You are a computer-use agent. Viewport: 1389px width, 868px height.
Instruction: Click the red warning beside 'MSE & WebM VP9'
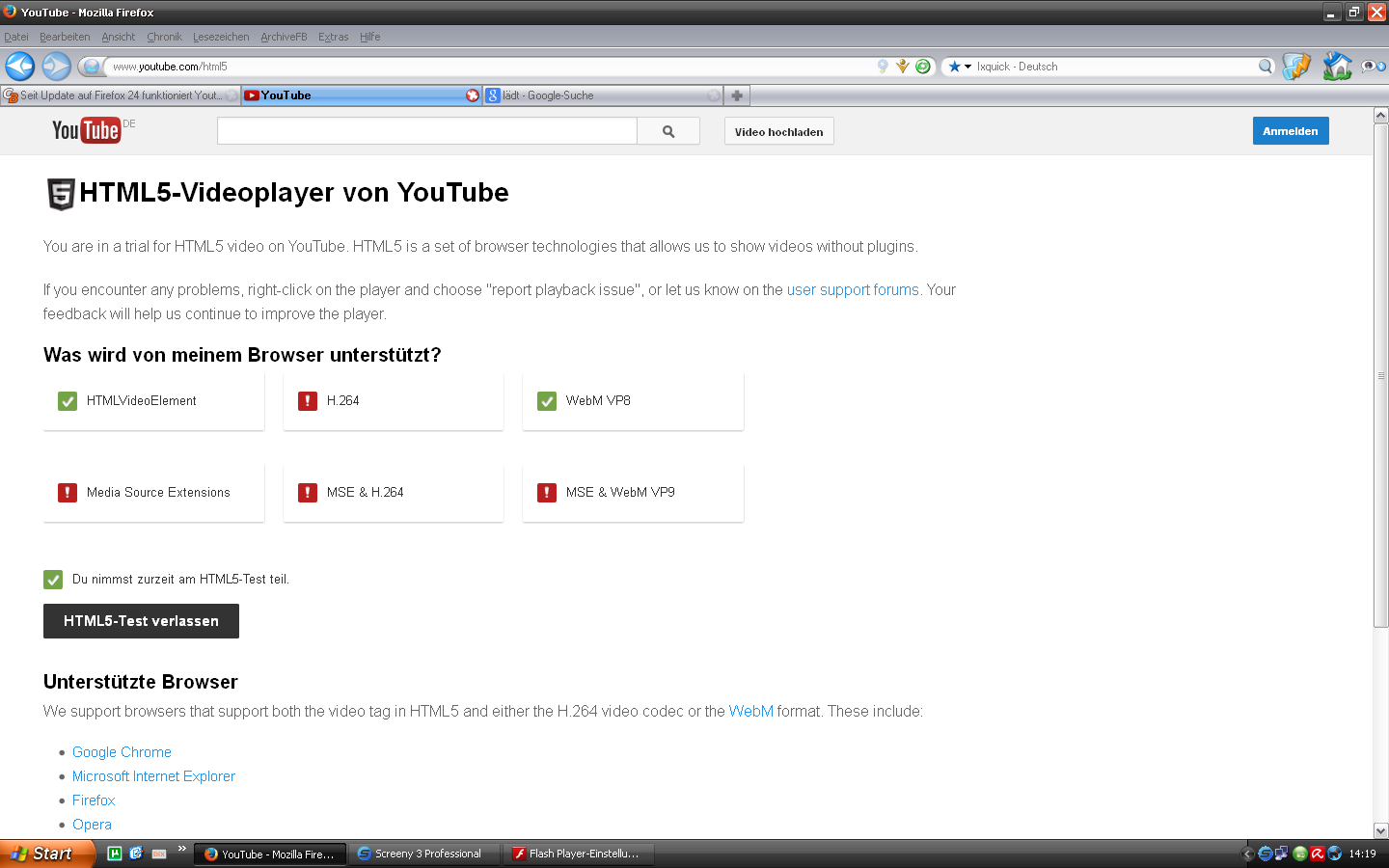pyautogui.click(x=547, y=492)
